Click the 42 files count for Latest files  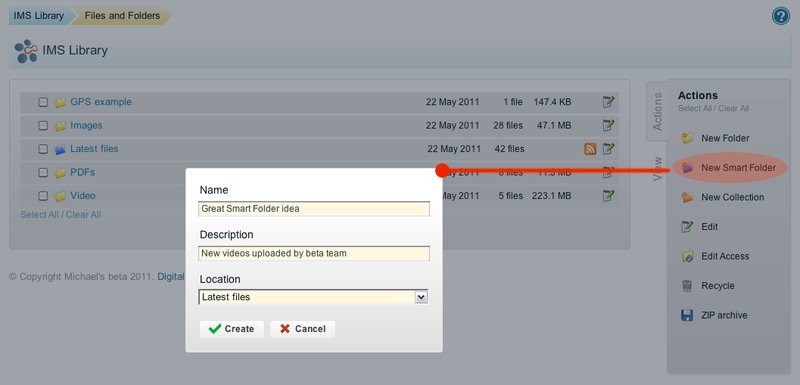510,149
